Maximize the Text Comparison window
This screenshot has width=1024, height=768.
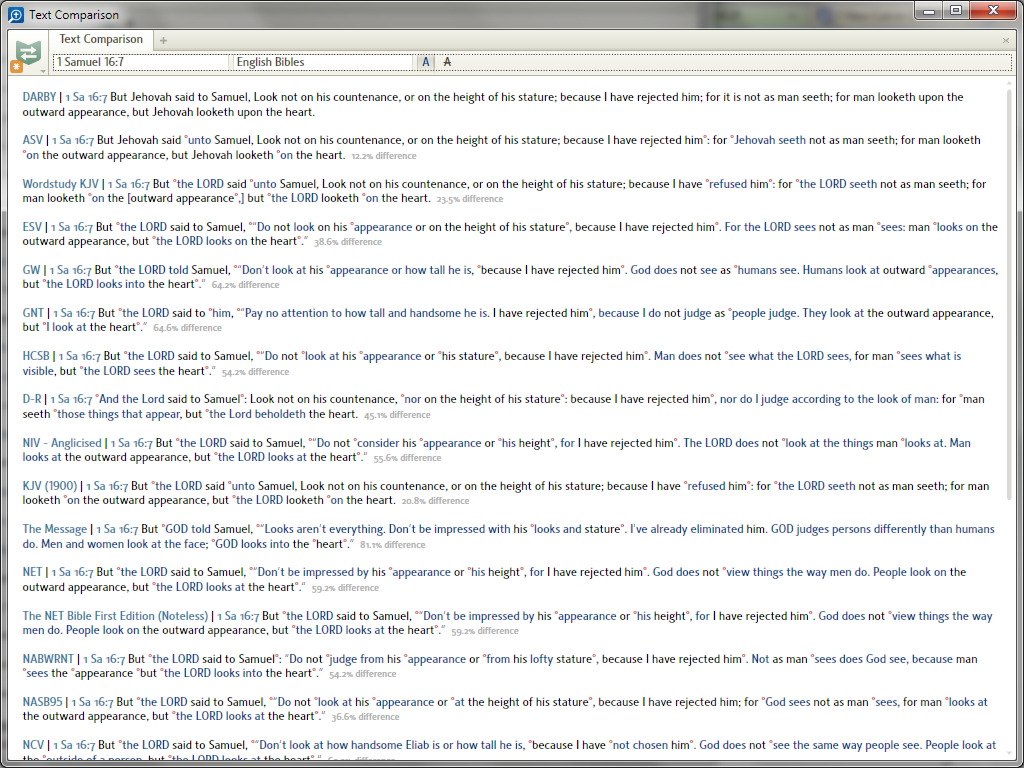click(956, 10)
